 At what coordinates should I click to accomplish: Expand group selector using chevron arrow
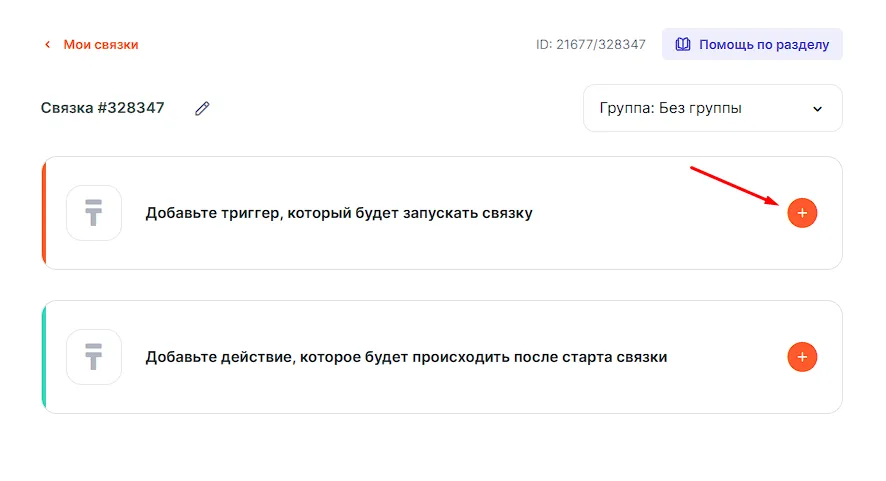817,108
